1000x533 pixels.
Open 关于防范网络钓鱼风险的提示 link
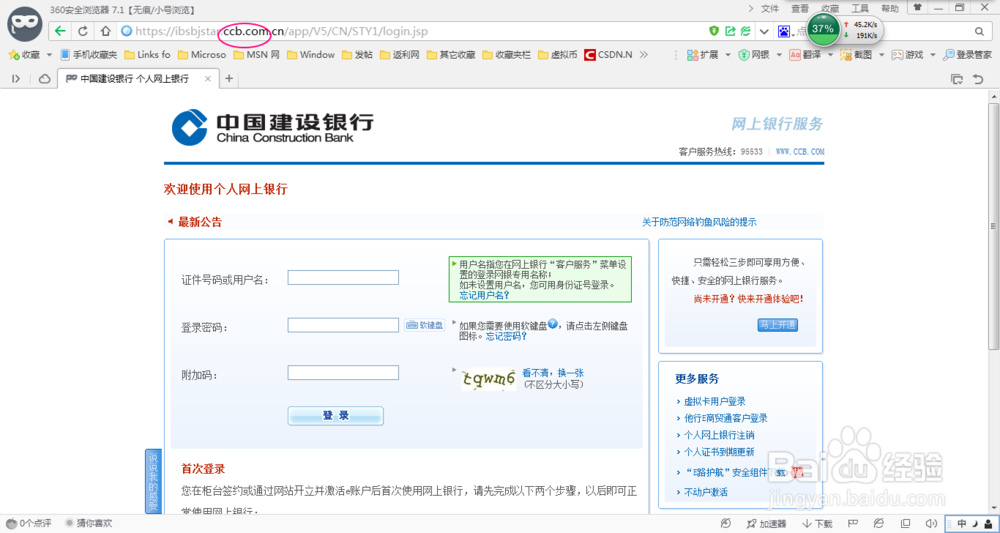tap(699, 222)
